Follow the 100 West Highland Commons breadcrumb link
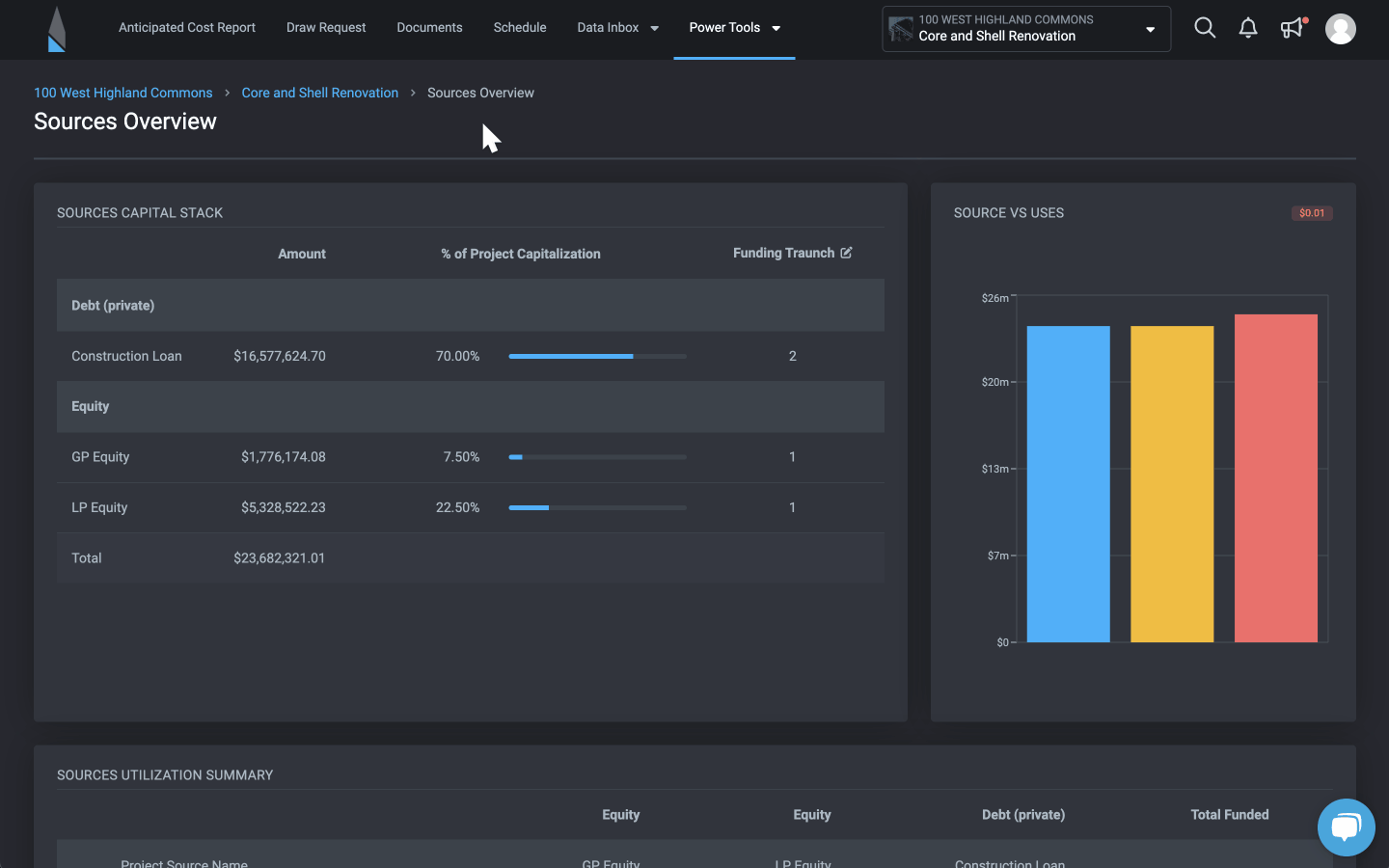 (123, 92)
